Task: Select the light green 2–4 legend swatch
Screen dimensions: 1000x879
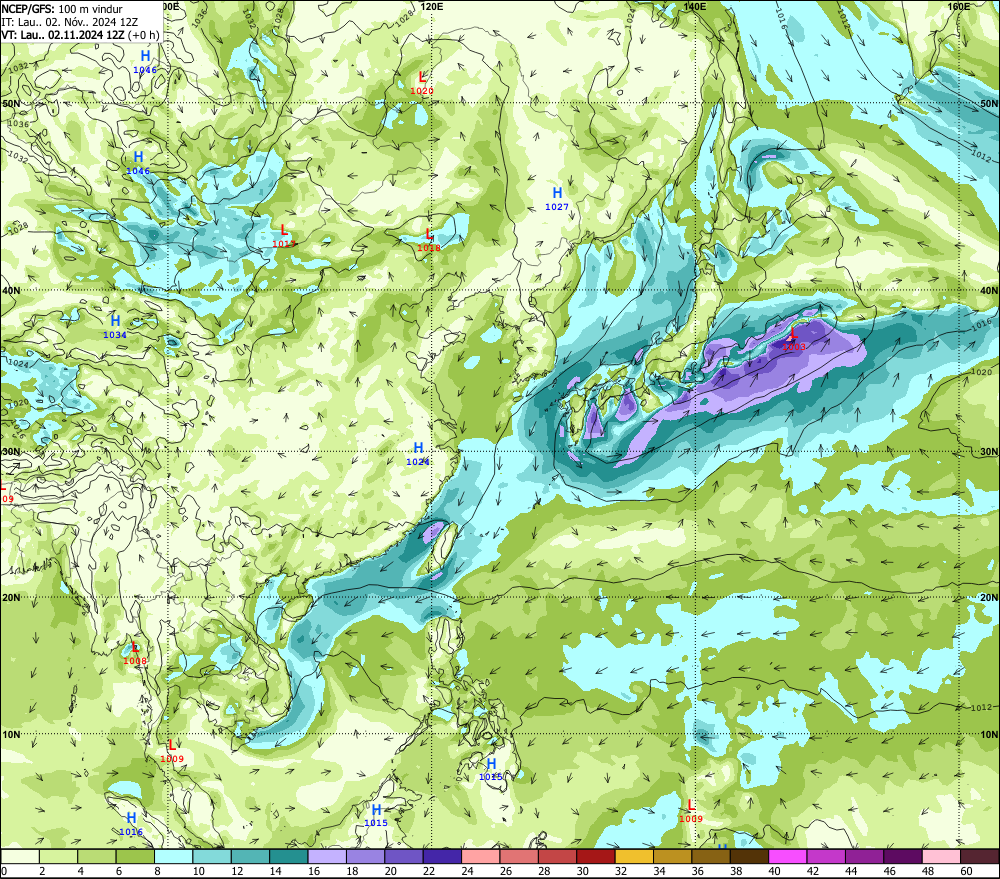Action: tap(59, 856)
